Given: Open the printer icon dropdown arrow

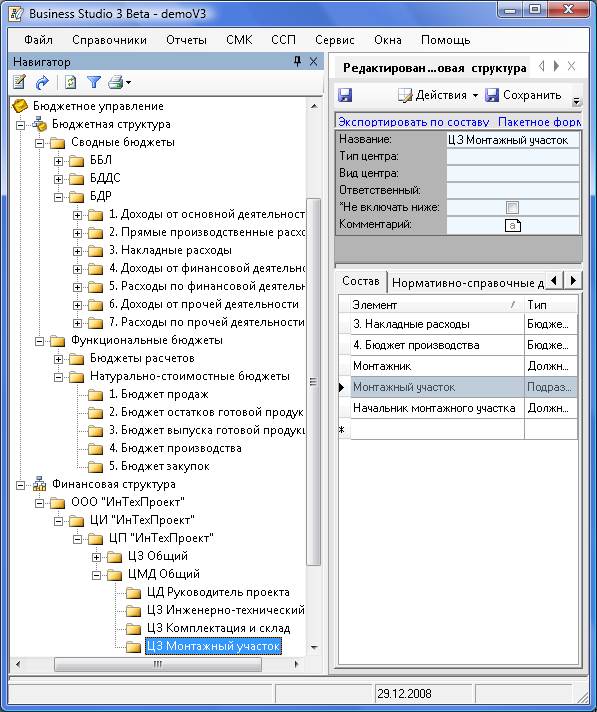Looking at the screenshot, I should [x=128, y=83].
